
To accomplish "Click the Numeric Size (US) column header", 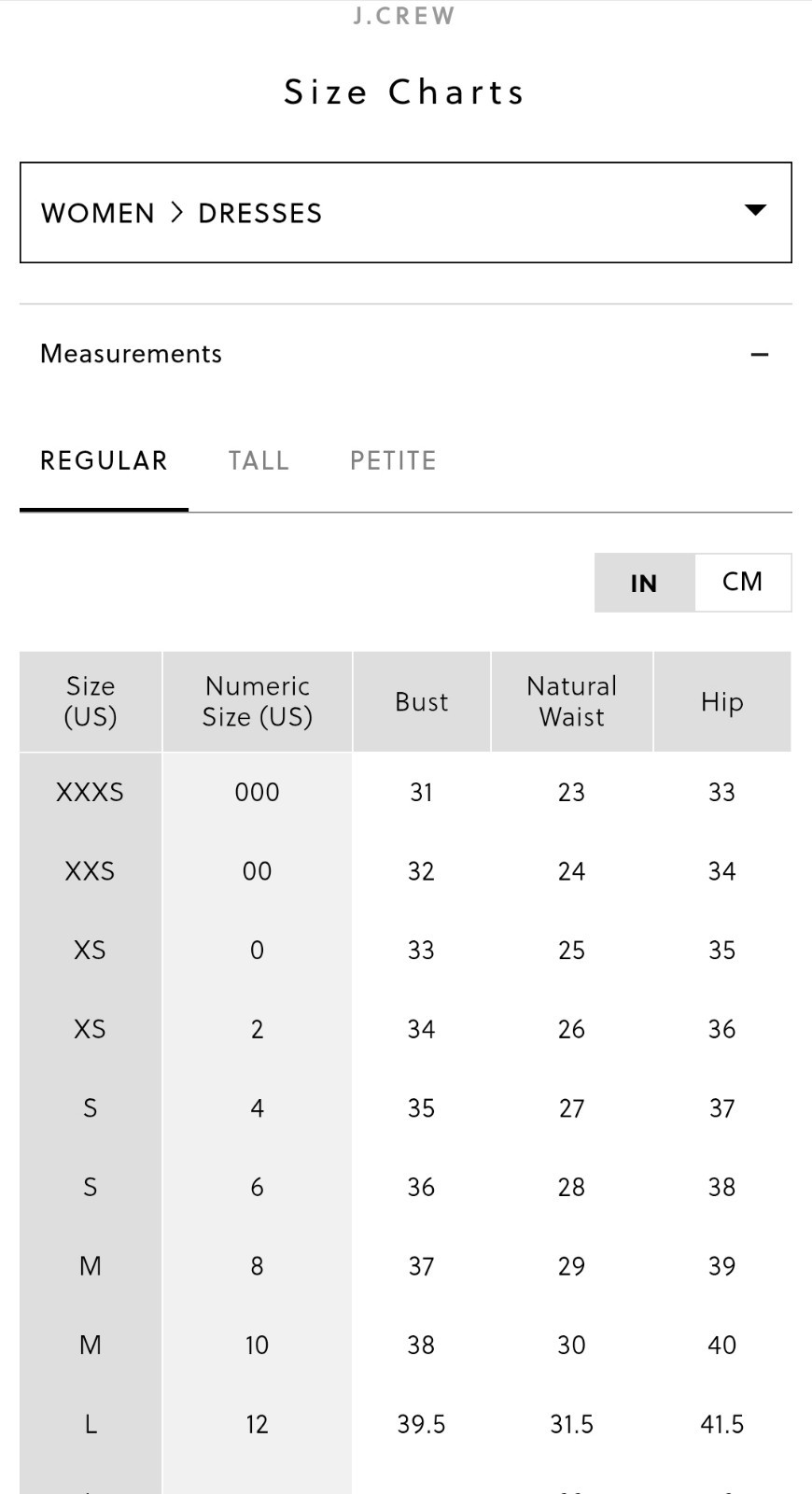I will [258, 701].
